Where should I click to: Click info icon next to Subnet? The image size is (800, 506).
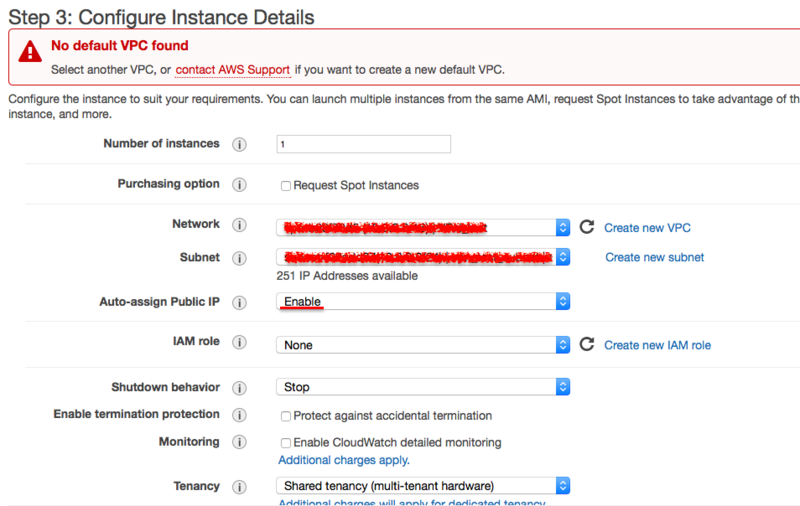coord(239,258)
